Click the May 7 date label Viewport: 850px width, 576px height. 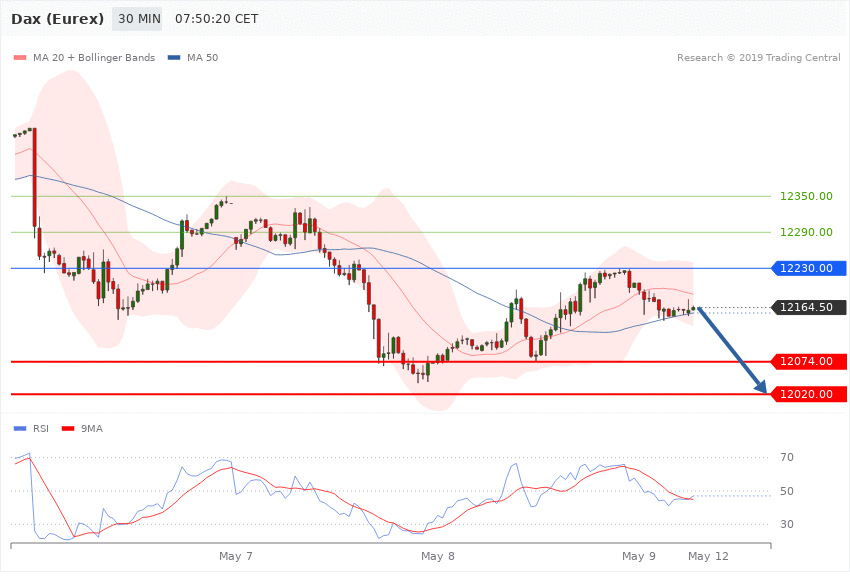[x=236, y=556]
